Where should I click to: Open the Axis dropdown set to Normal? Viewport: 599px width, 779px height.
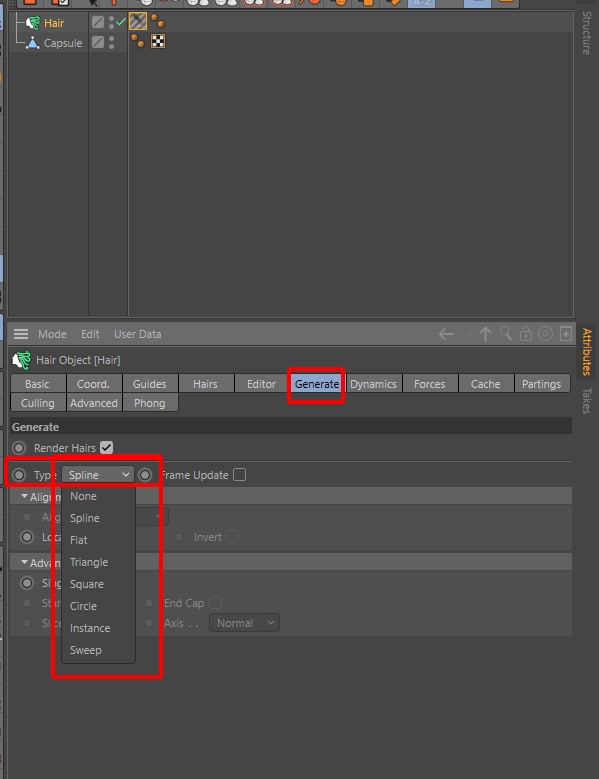point(244,623)
